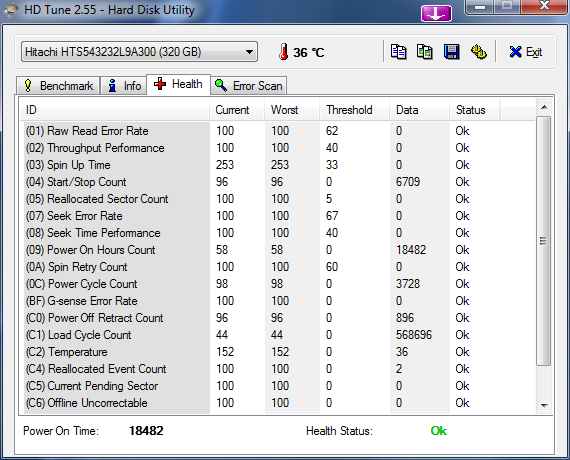Viewport: 570px width, 460px height.
Task: Click the 6709 Start/Stop data value
Action: coord(408,182)
